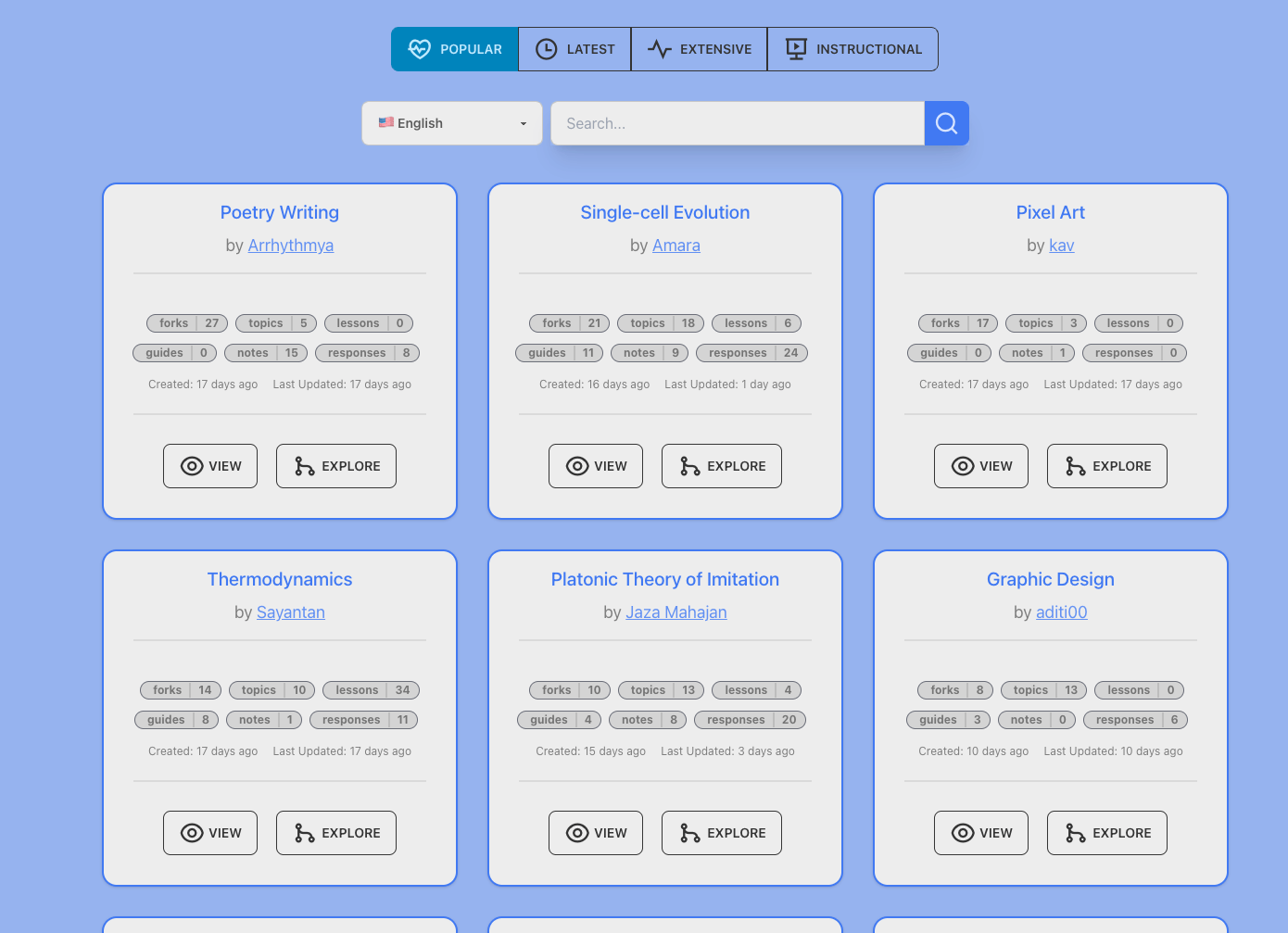Viewport: 1288px width, 933px height.
Task: Click the responses 24 tag on Single-cell Evolution
Action: pyautogui.click(x=751, y=353)
